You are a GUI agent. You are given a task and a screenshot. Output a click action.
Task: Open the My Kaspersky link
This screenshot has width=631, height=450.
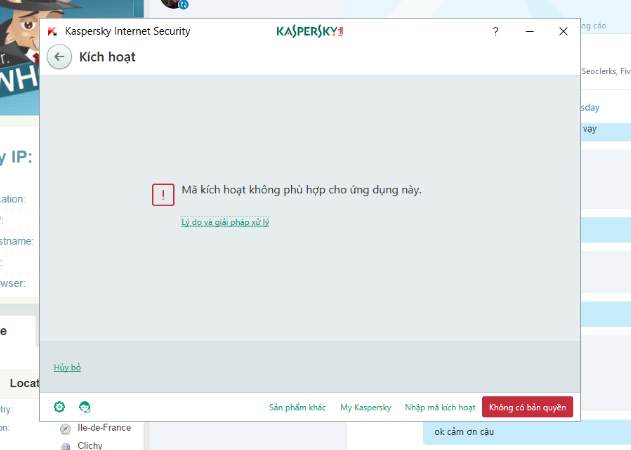[366, 407]
